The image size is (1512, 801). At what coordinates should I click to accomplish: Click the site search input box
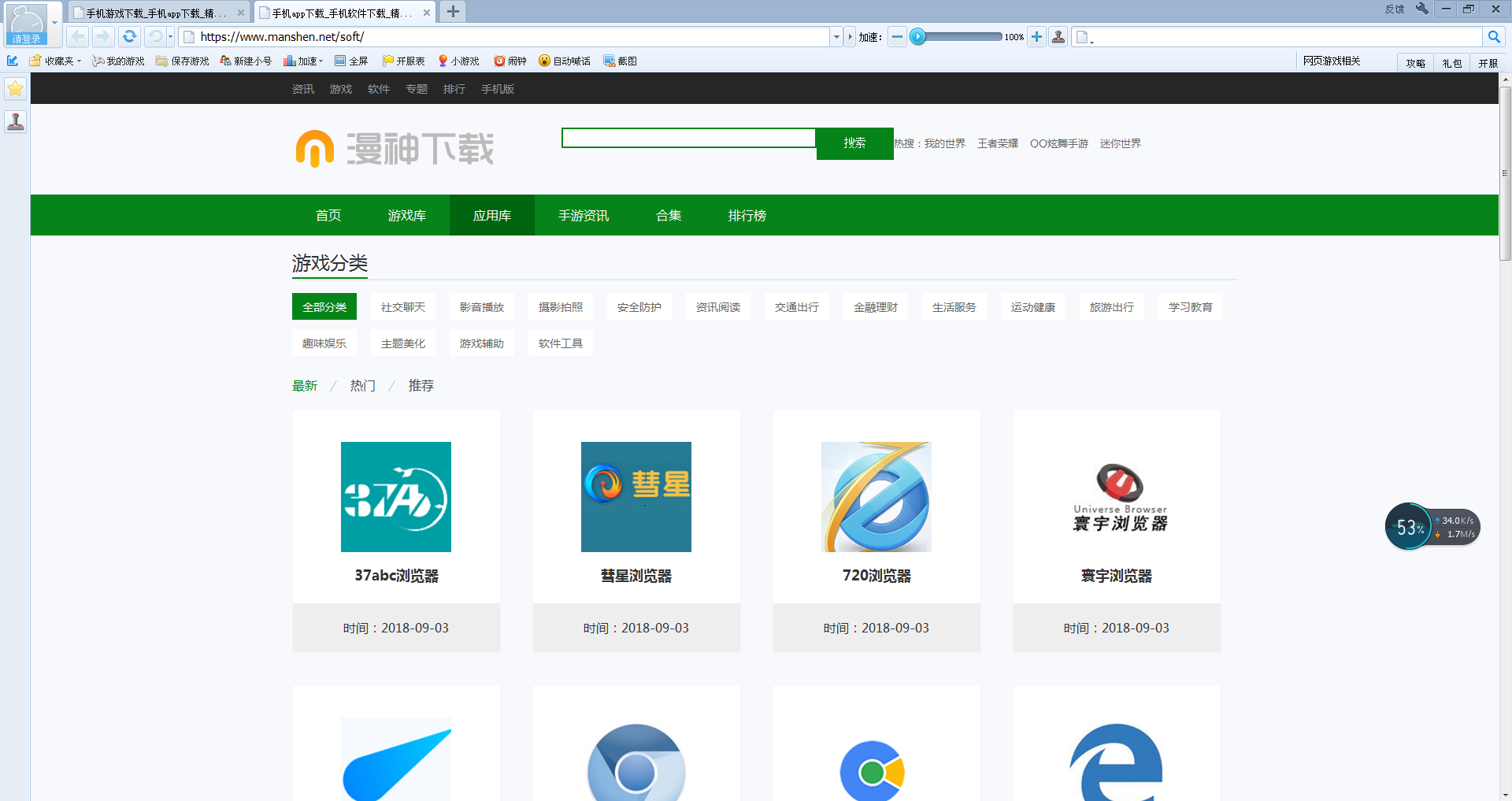(689, 139)
